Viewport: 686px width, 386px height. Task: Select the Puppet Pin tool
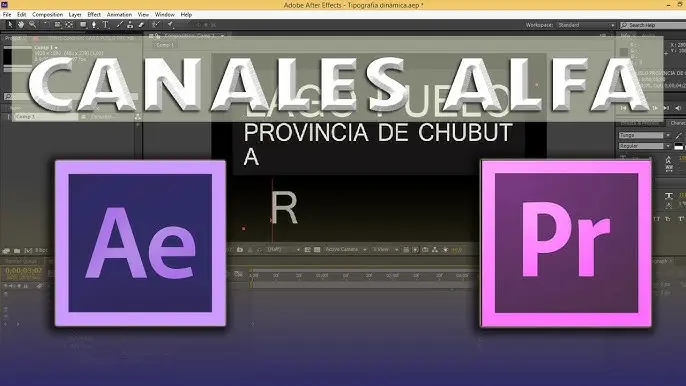tap(170, 25)
